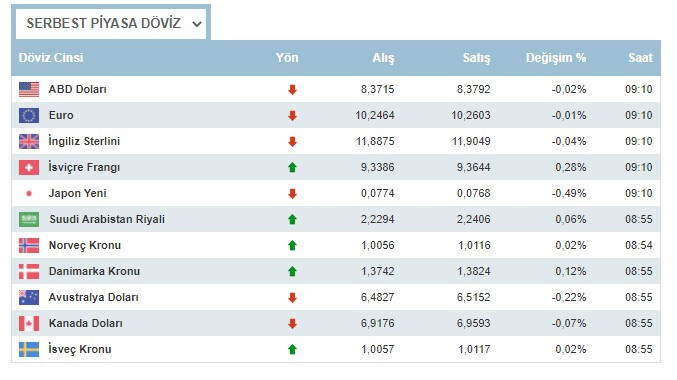The height and width of the screenshot is (380, 677).
Task: Click the Canada flag icon
Action: [x=29, y=323]
